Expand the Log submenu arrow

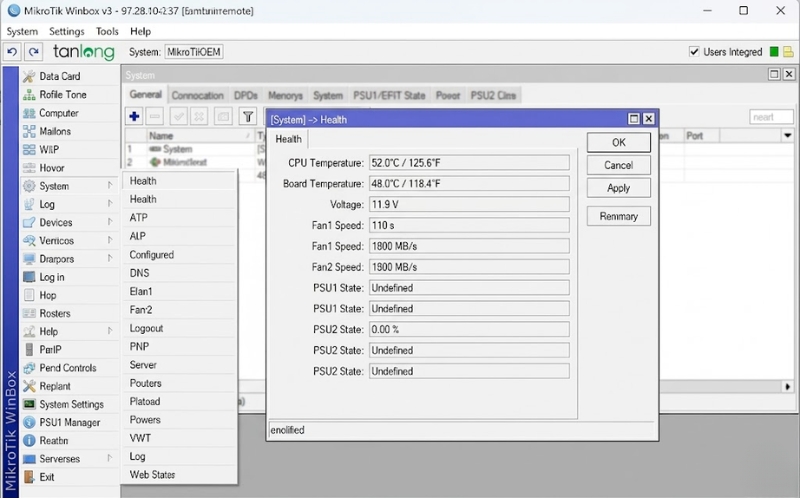[x=110, y=204]
